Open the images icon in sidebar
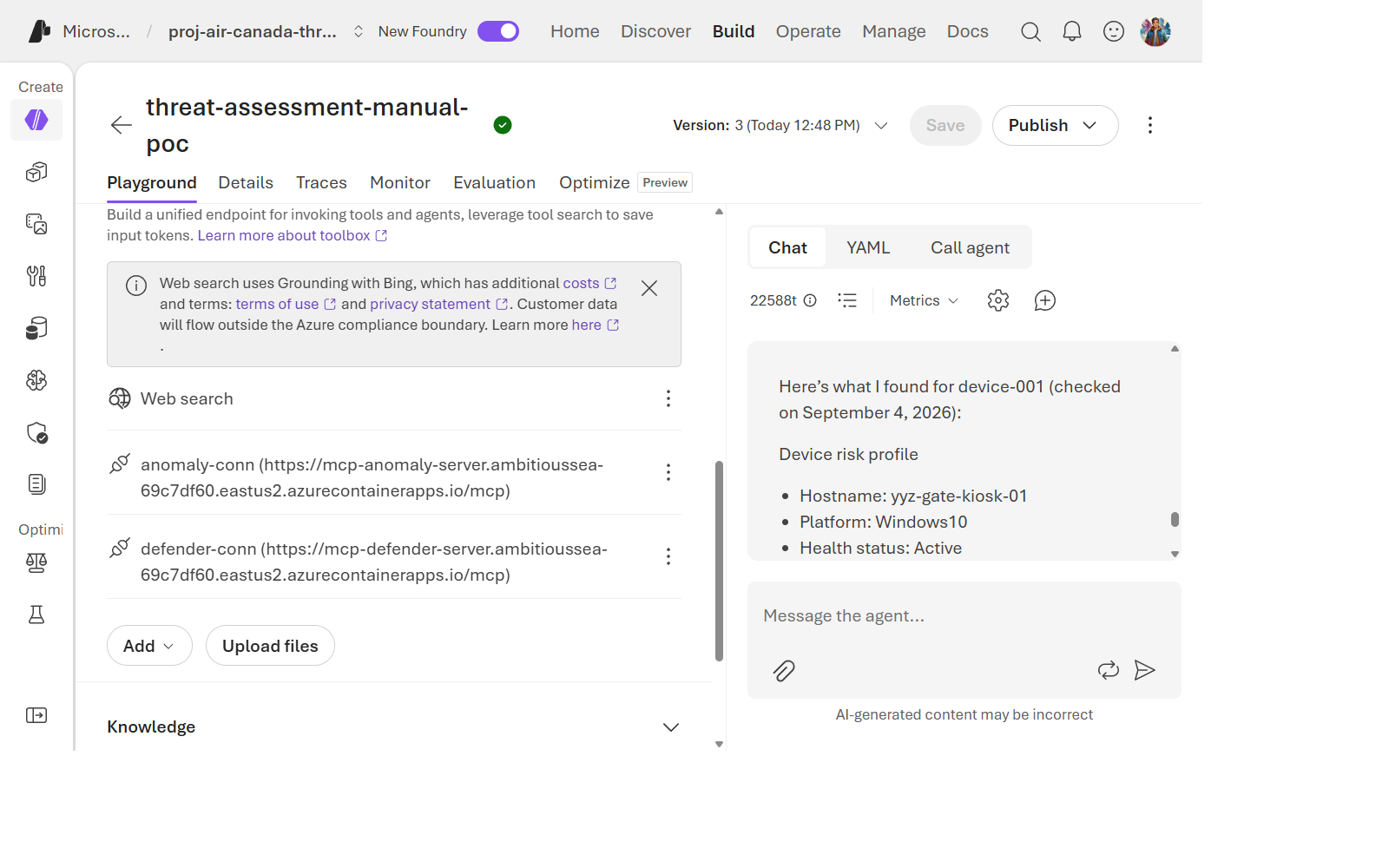This screenshot has height=868, width=1389. pyautogui.click(x=36, y=224)
